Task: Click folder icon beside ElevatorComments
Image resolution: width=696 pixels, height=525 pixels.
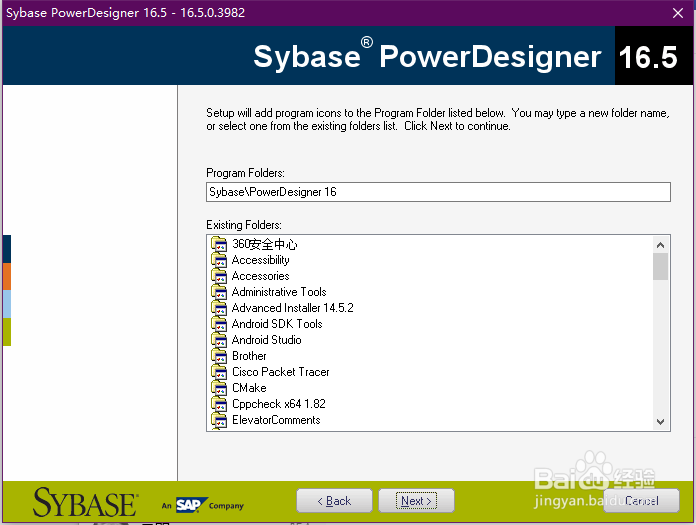Action: tap(219, 420)
